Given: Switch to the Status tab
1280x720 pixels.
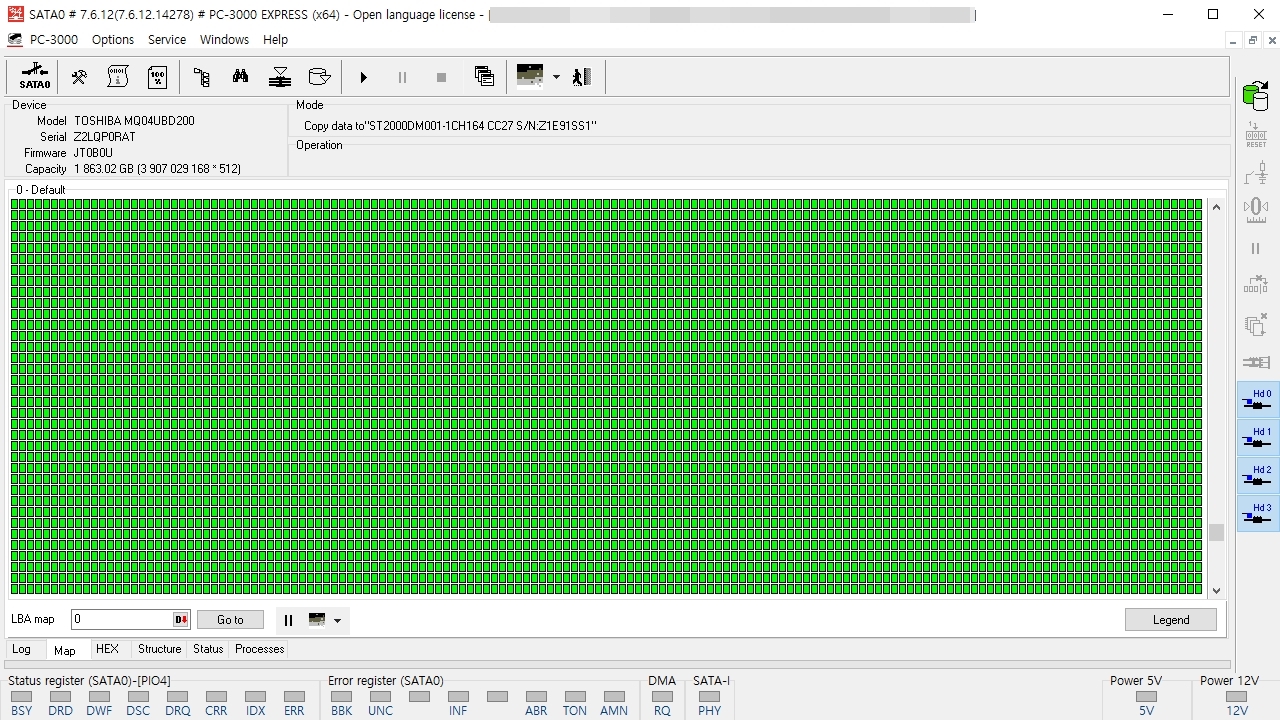Looking at the screenshot, I should pos(208,649).
